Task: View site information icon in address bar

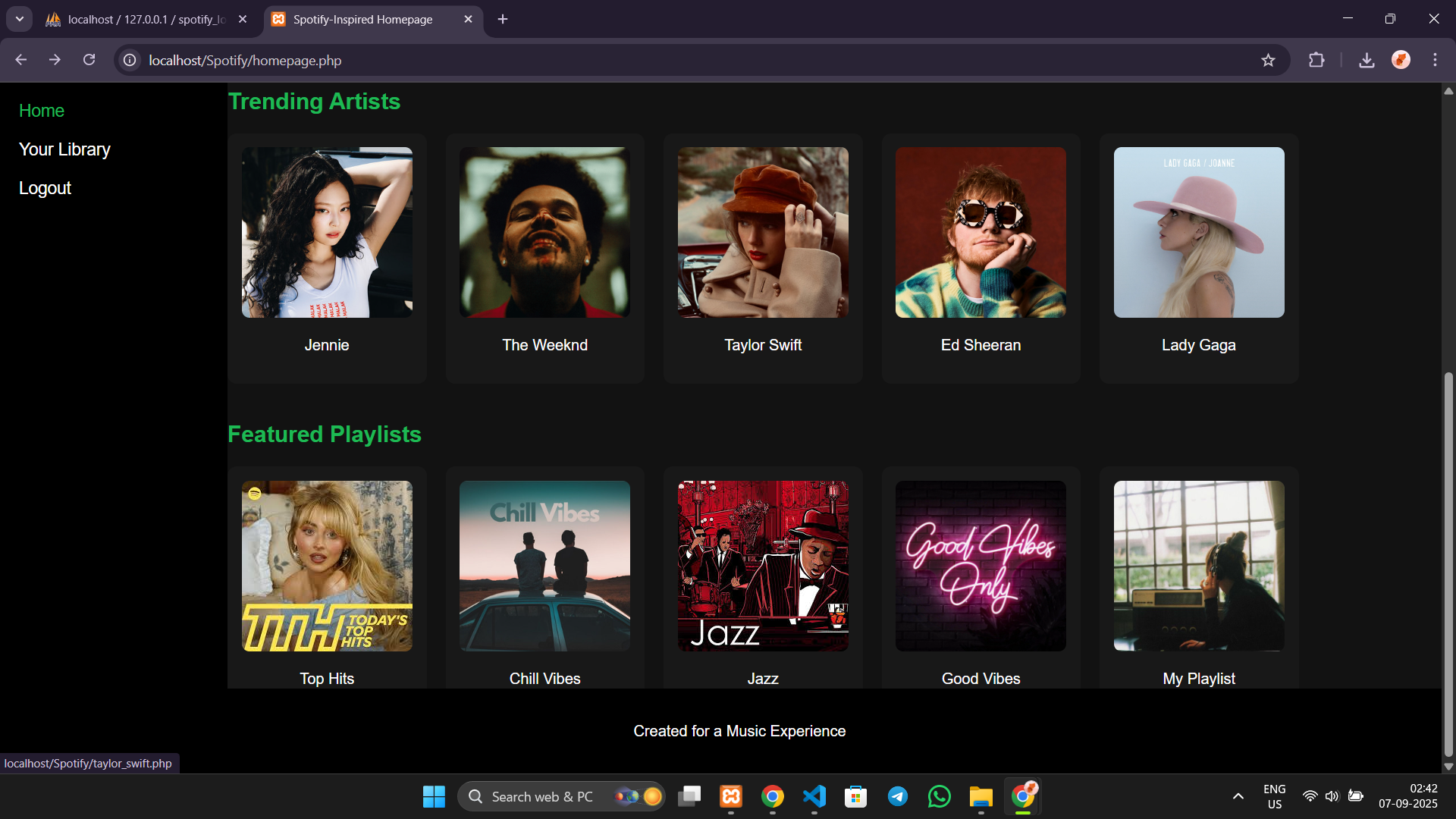Action: (130, 60)
